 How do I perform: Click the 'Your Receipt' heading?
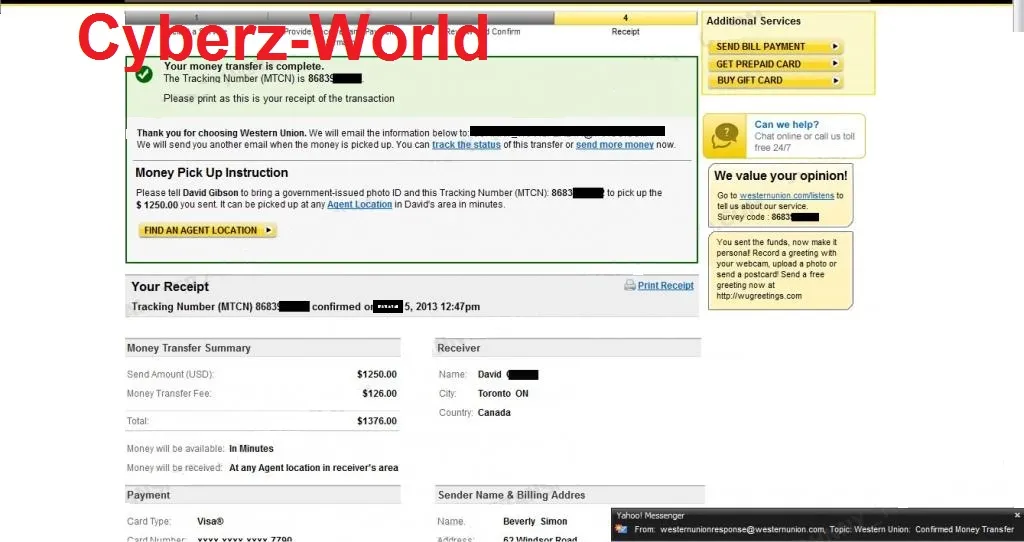[x=170, y=287]
